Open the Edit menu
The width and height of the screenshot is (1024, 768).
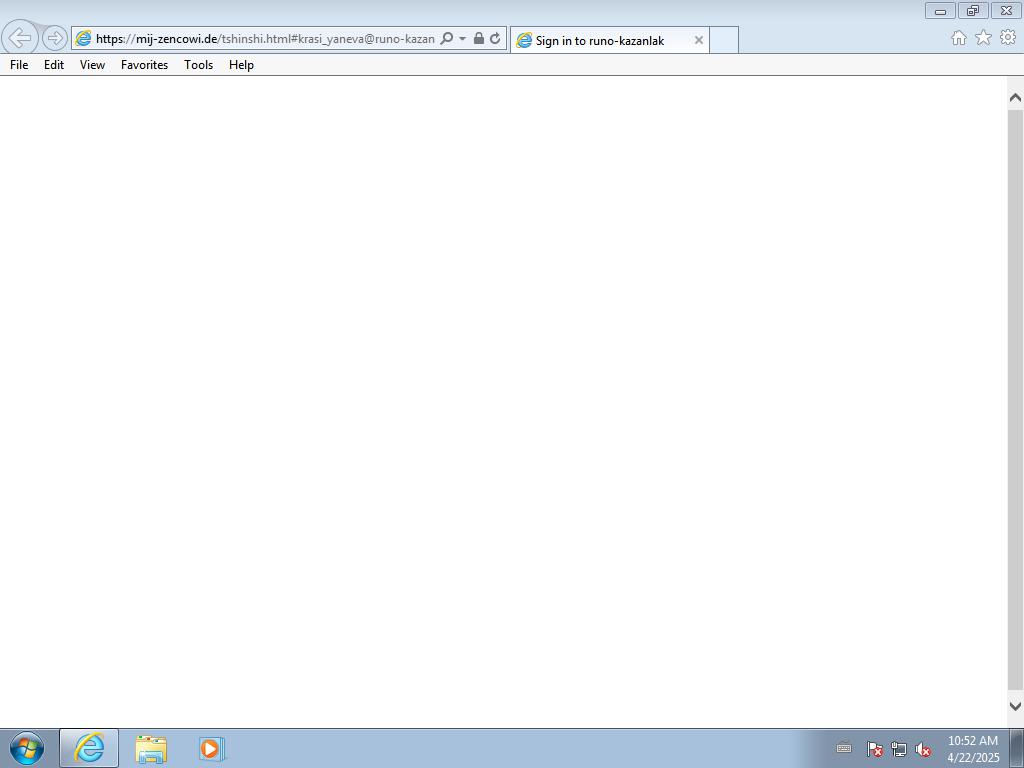click(x=54, y=65)
